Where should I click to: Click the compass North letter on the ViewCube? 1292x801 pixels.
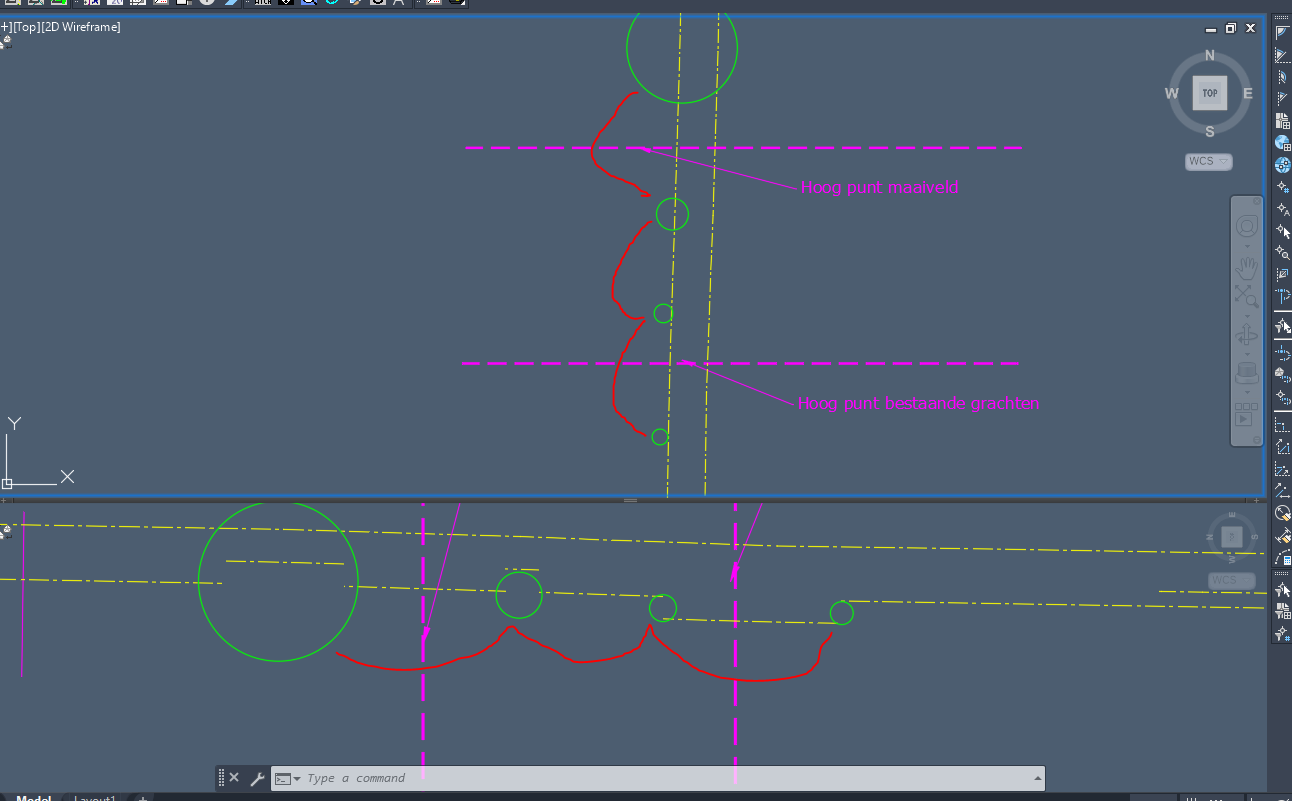1209,55
